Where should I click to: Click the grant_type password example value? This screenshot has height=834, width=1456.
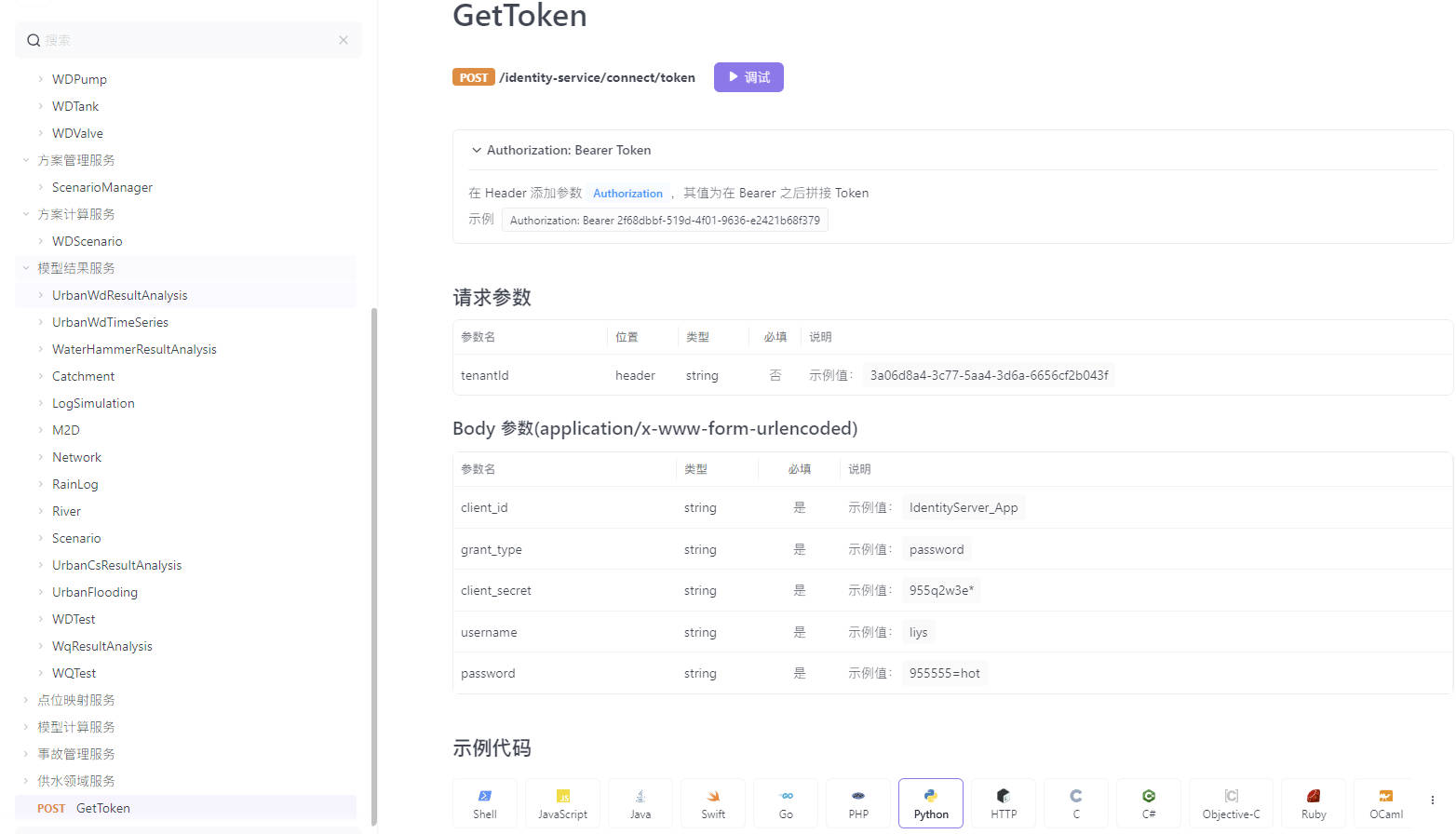(x=937, y=549)
